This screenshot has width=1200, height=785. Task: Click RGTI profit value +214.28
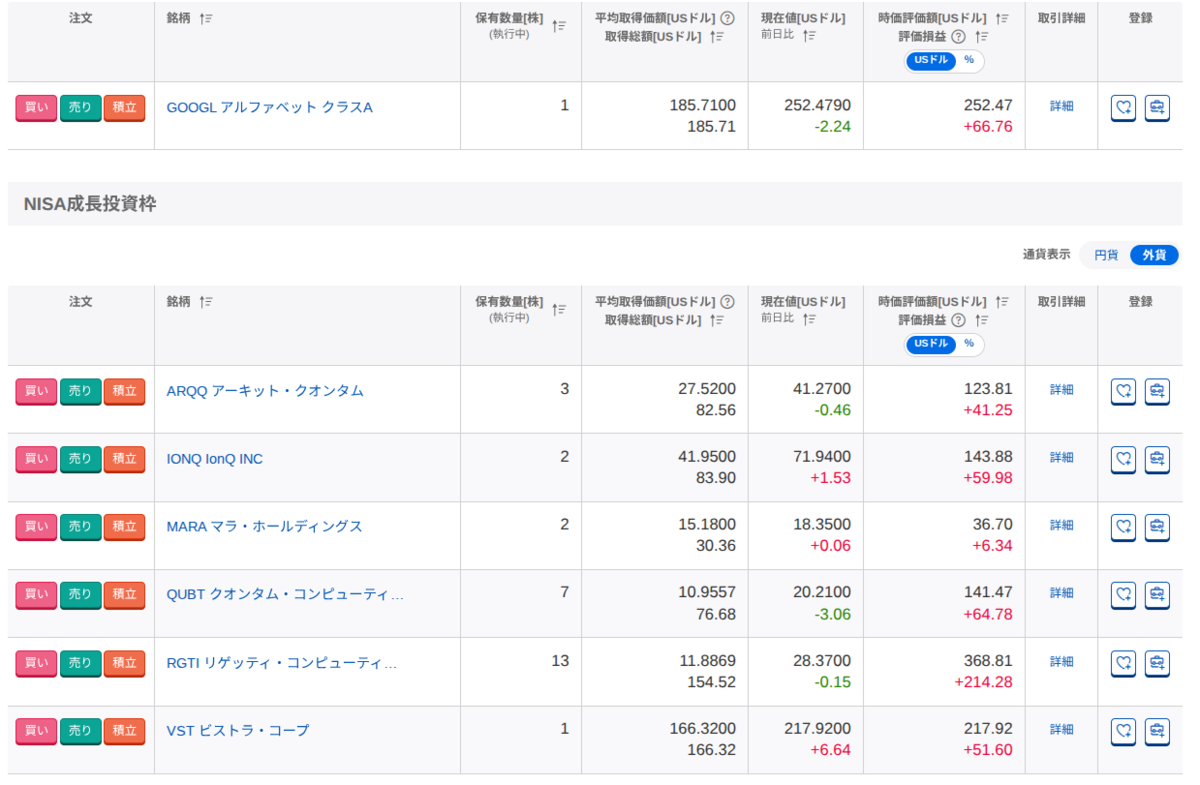[x=983, y=682]
